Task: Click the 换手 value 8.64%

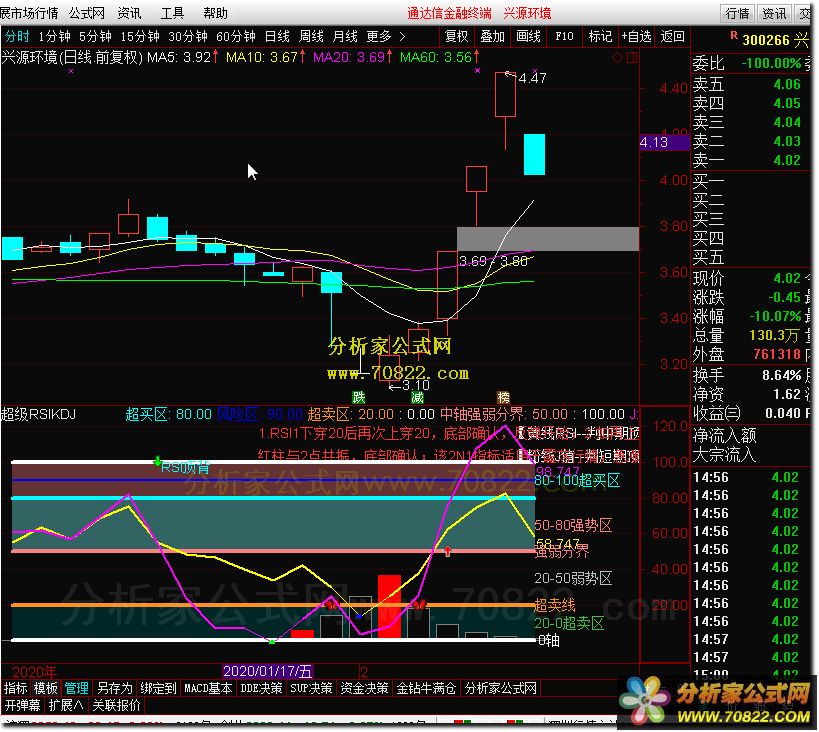Action: click(x=781, y=375)
